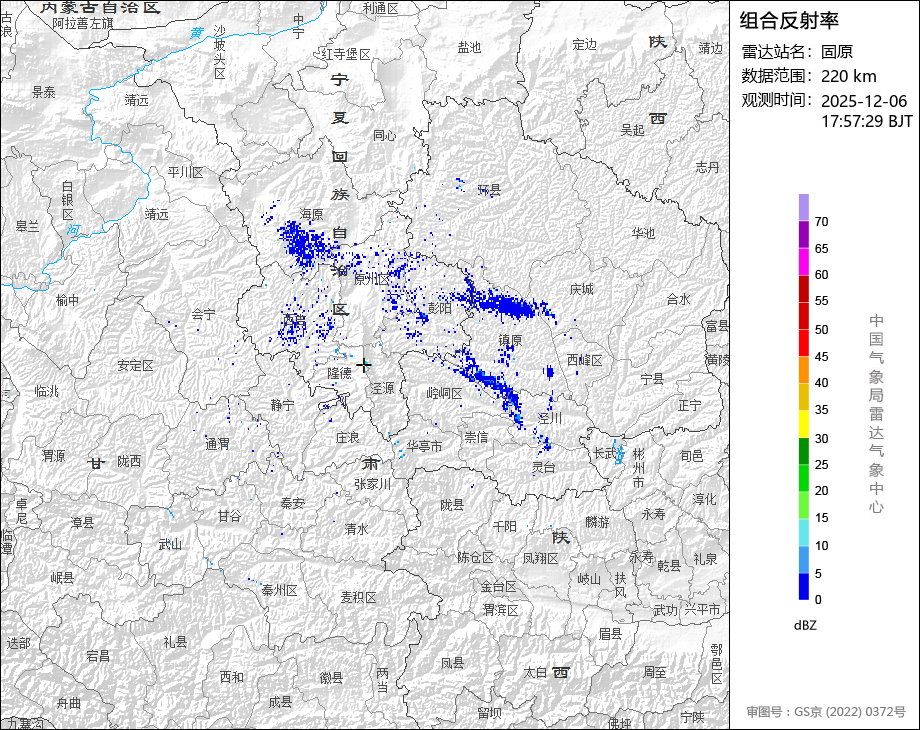Click the map label 庄浪
Screen dimensions: 920x730
(347, 438)
